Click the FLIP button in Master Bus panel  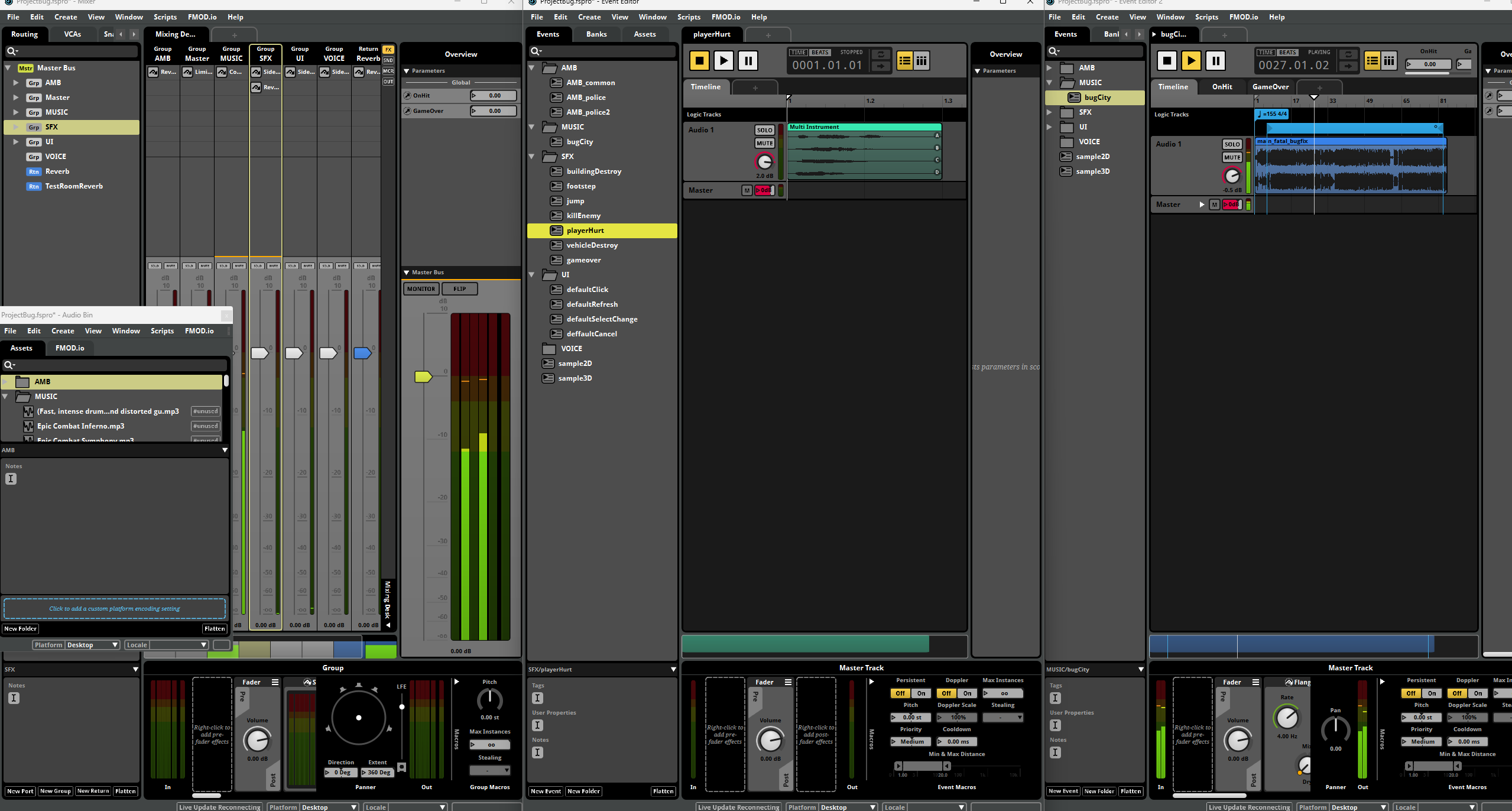[459, 289]
